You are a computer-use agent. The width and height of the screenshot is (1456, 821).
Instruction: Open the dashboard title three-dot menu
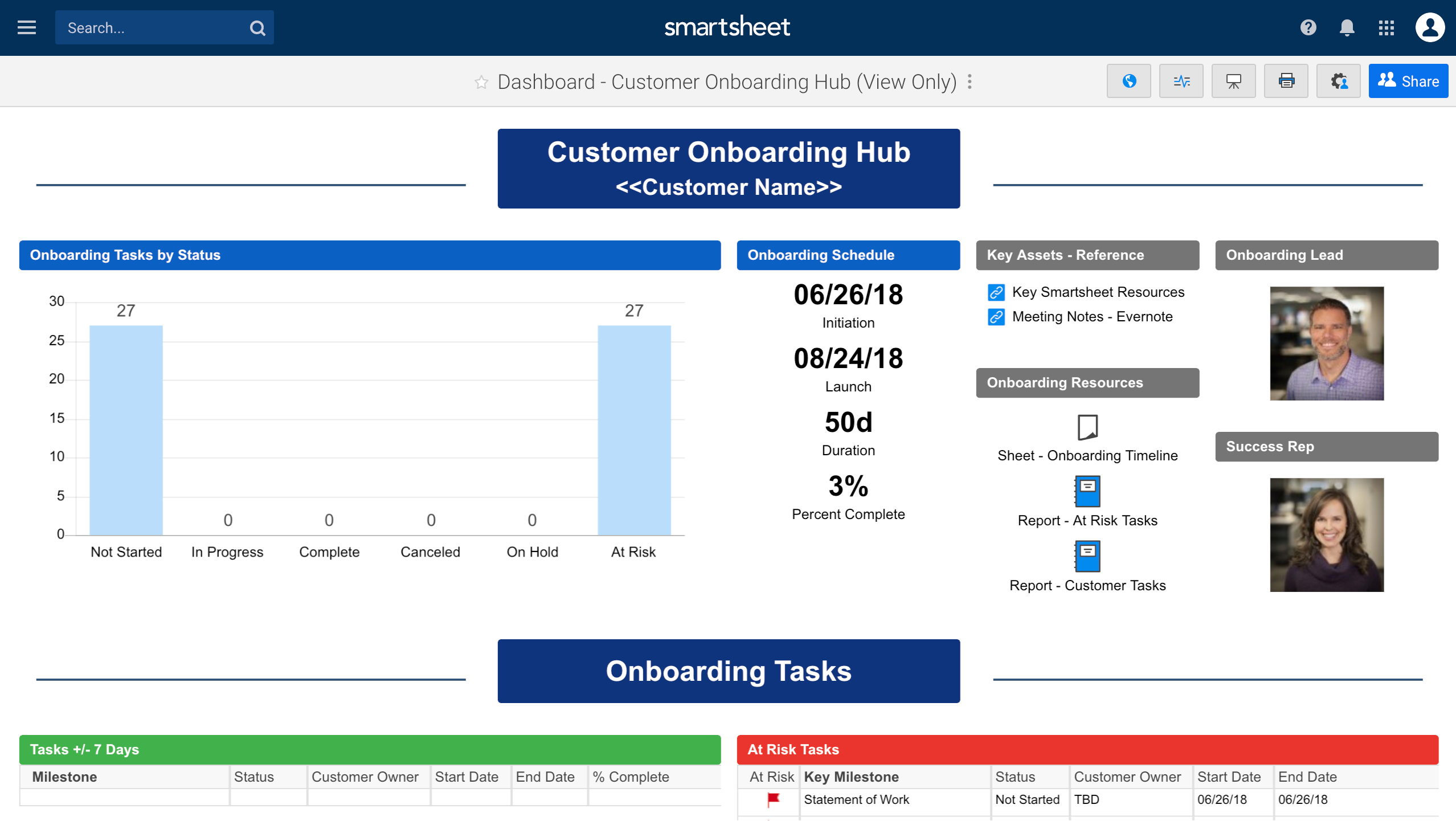click(x=970, y=82)
